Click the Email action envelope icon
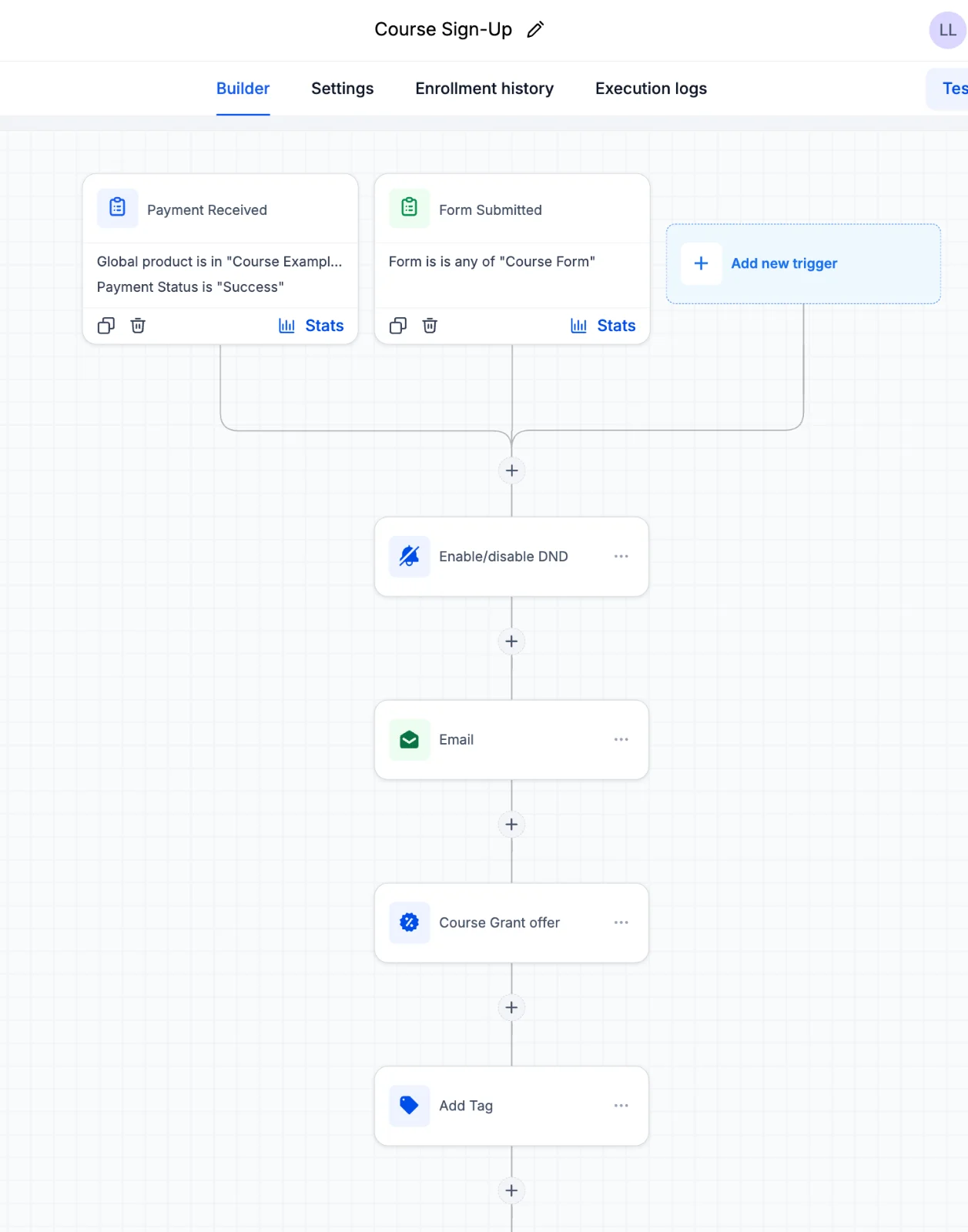The width and height of the screenshot is (968, 1232). pyautogui.click(x=409, y=739)
